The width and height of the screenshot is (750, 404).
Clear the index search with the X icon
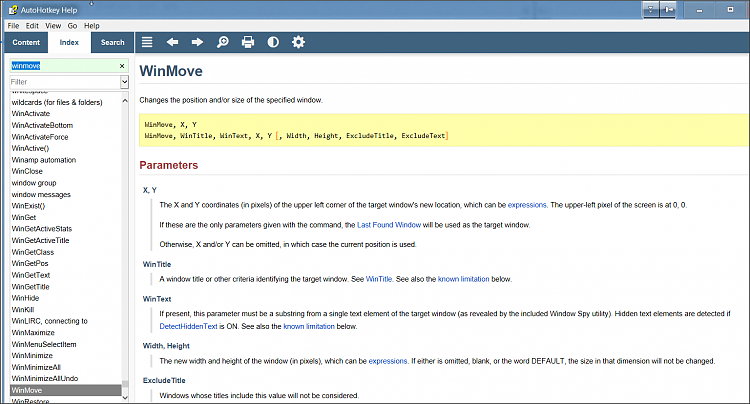(122, 66)
